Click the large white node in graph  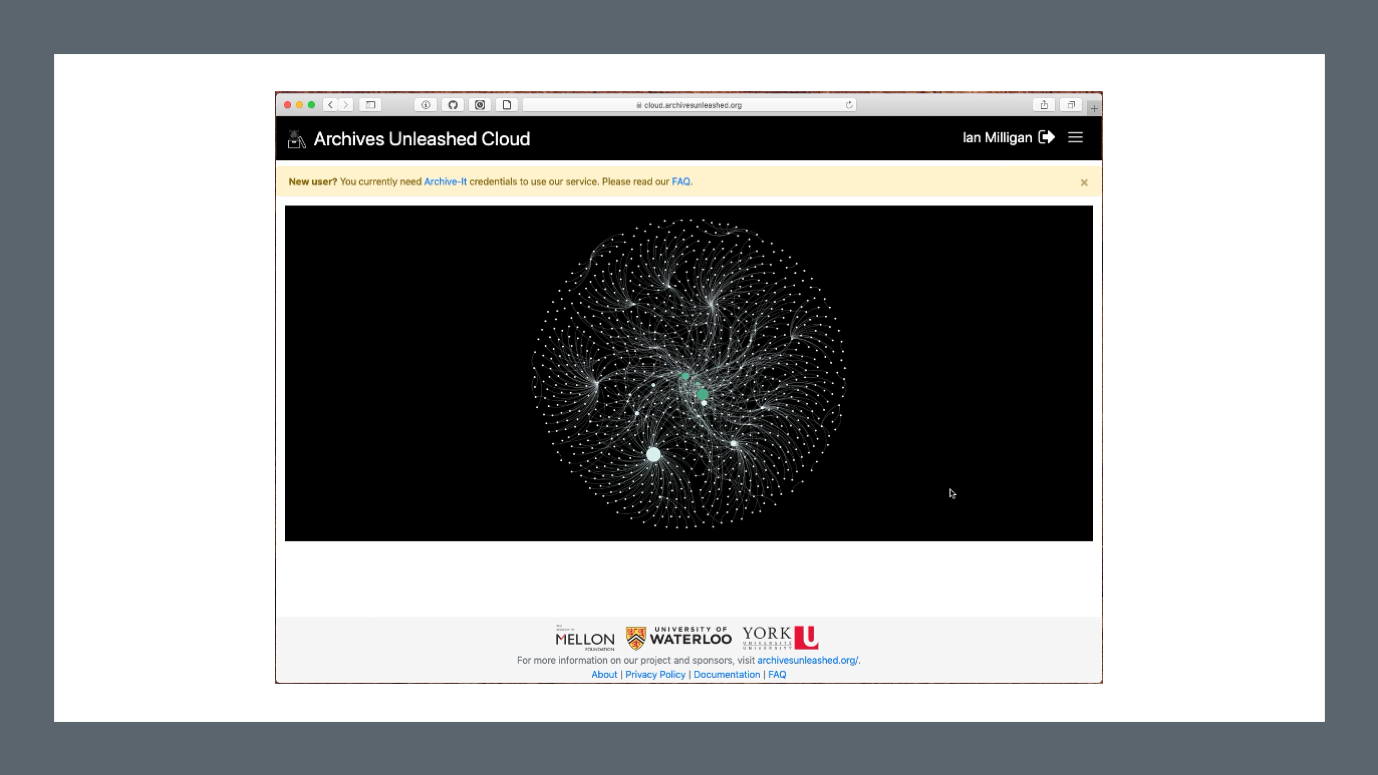point(653,454)
